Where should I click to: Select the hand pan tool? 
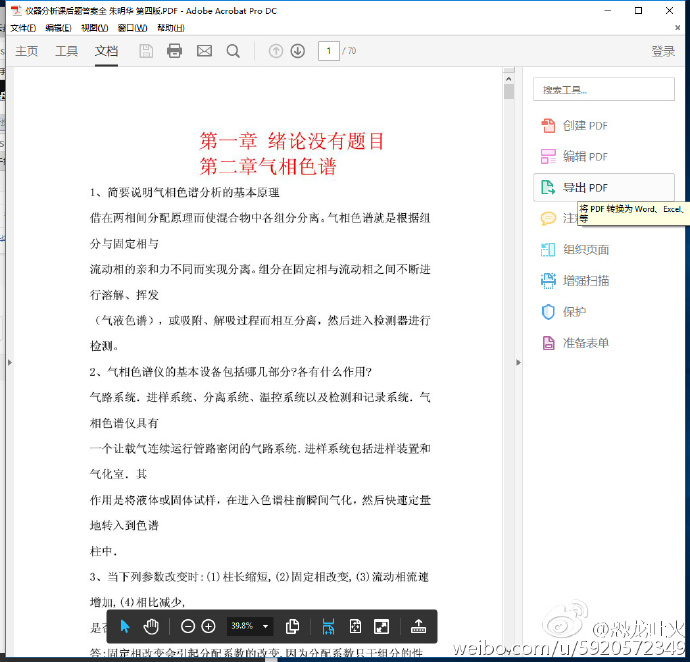pos(151,626)
